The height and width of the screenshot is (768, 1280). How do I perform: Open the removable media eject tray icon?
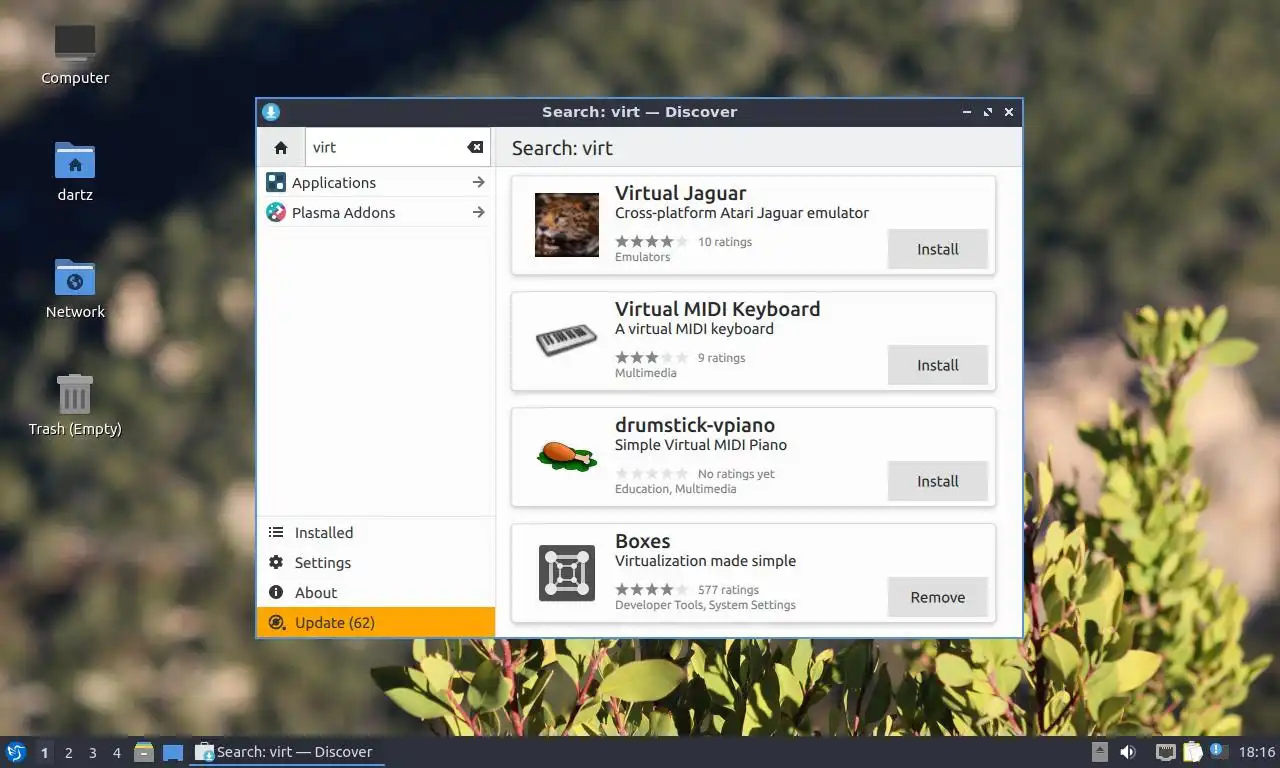click(1100, 752)
